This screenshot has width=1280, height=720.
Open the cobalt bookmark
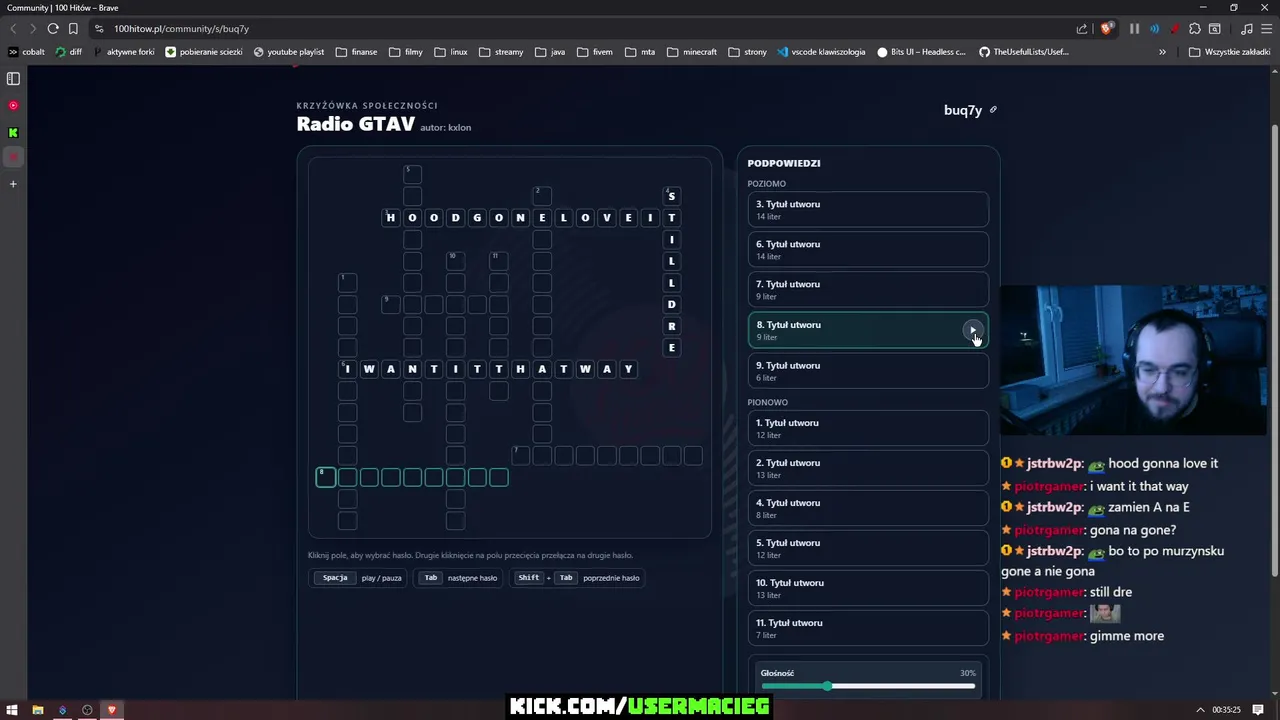point(27,52)
